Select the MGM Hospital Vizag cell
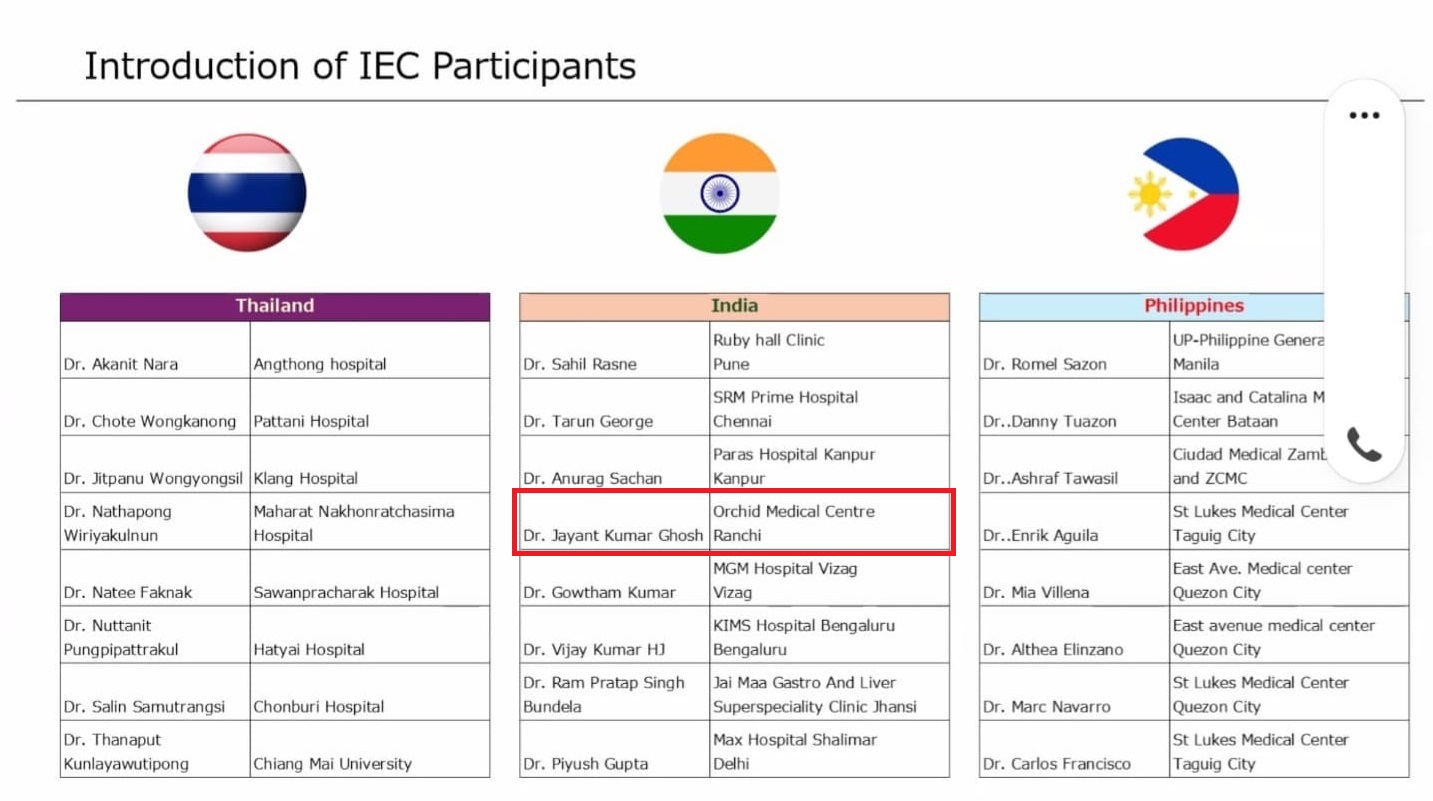 click(829, 580)
